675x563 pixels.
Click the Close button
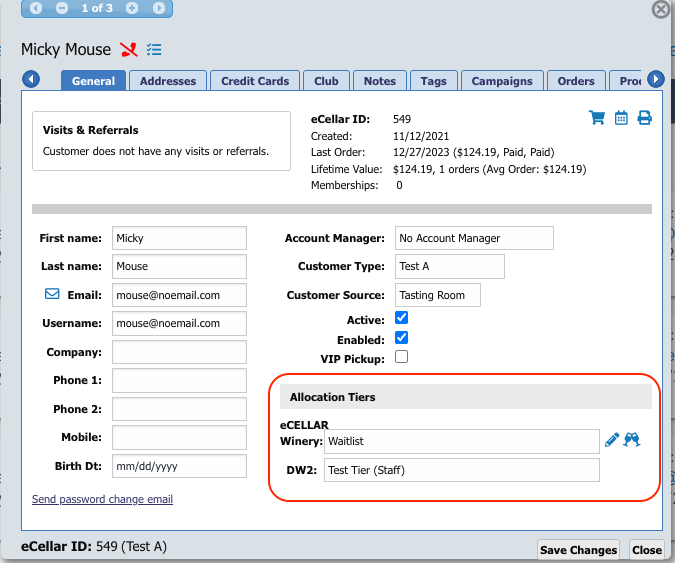tap(647, 550)
